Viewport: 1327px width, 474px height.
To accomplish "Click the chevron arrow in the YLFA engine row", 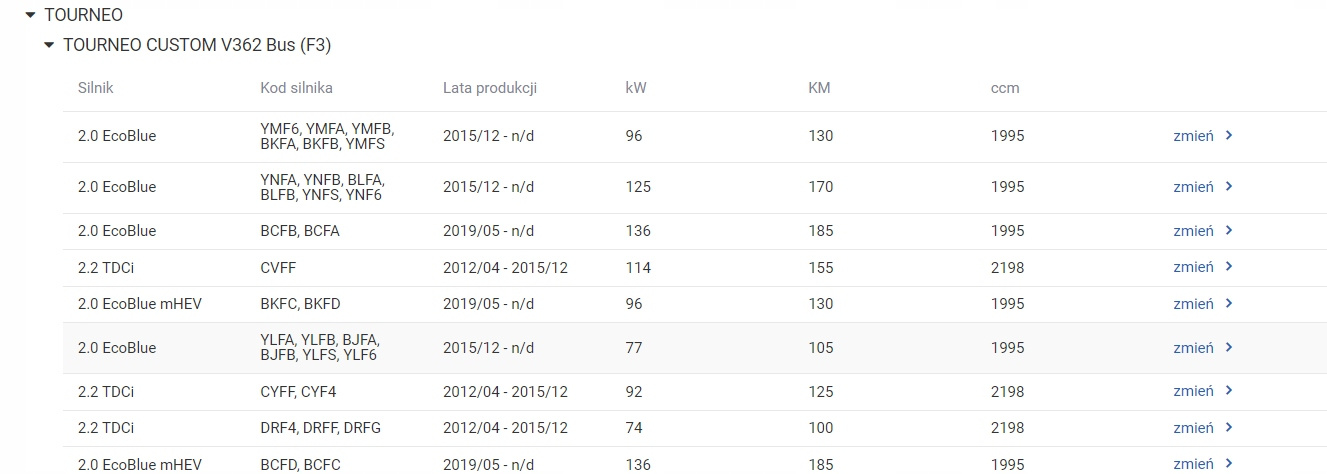I will tap(1229, 348).
